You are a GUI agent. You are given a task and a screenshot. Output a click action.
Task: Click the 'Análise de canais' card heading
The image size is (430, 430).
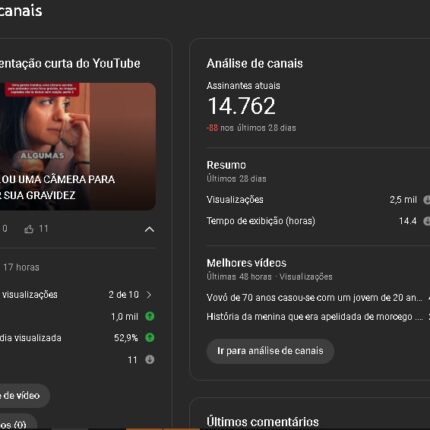[x=255, y=64]
